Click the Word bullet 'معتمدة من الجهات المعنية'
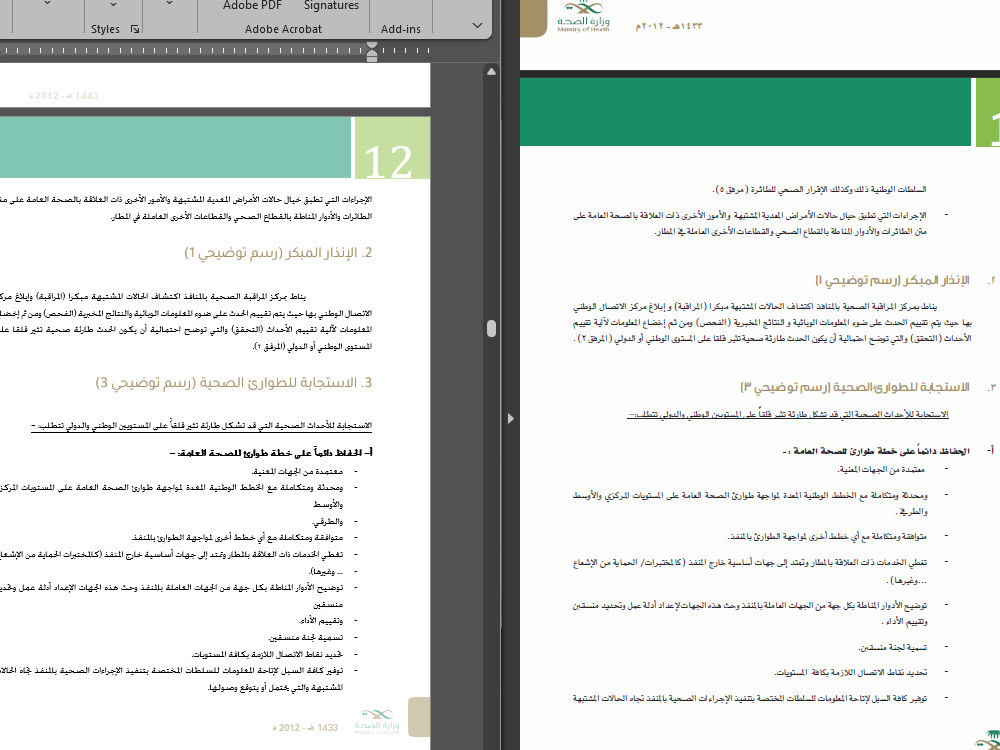1000x750 pixels. (298, 472)
